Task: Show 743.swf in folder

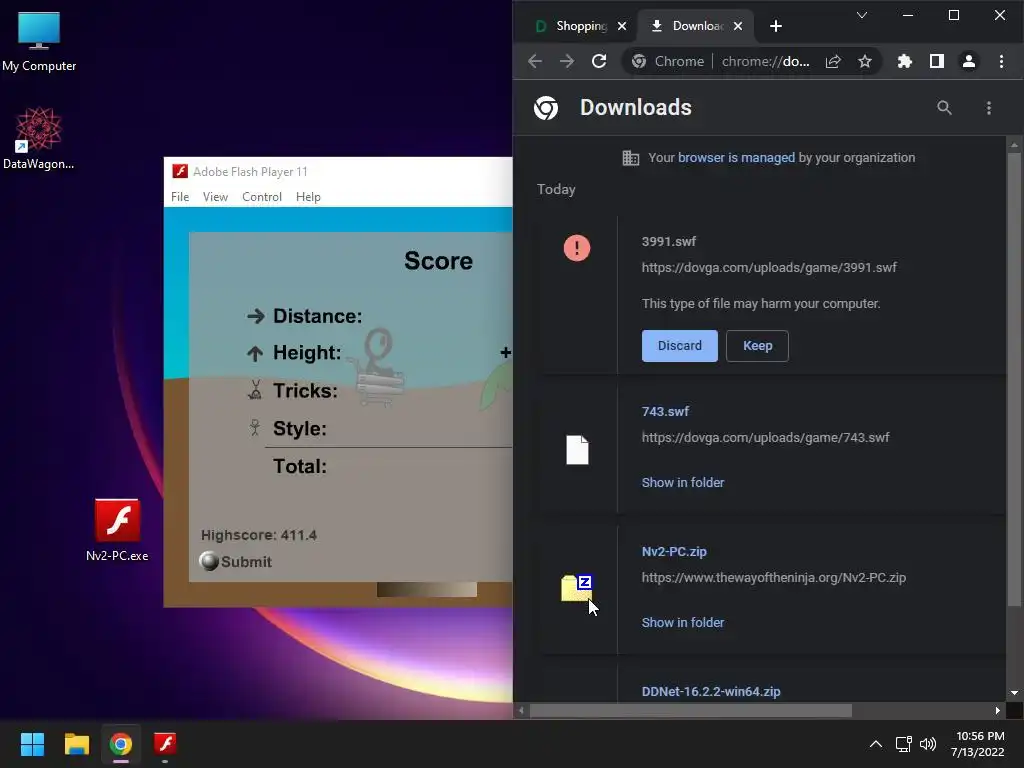Action: pos(682,483)
